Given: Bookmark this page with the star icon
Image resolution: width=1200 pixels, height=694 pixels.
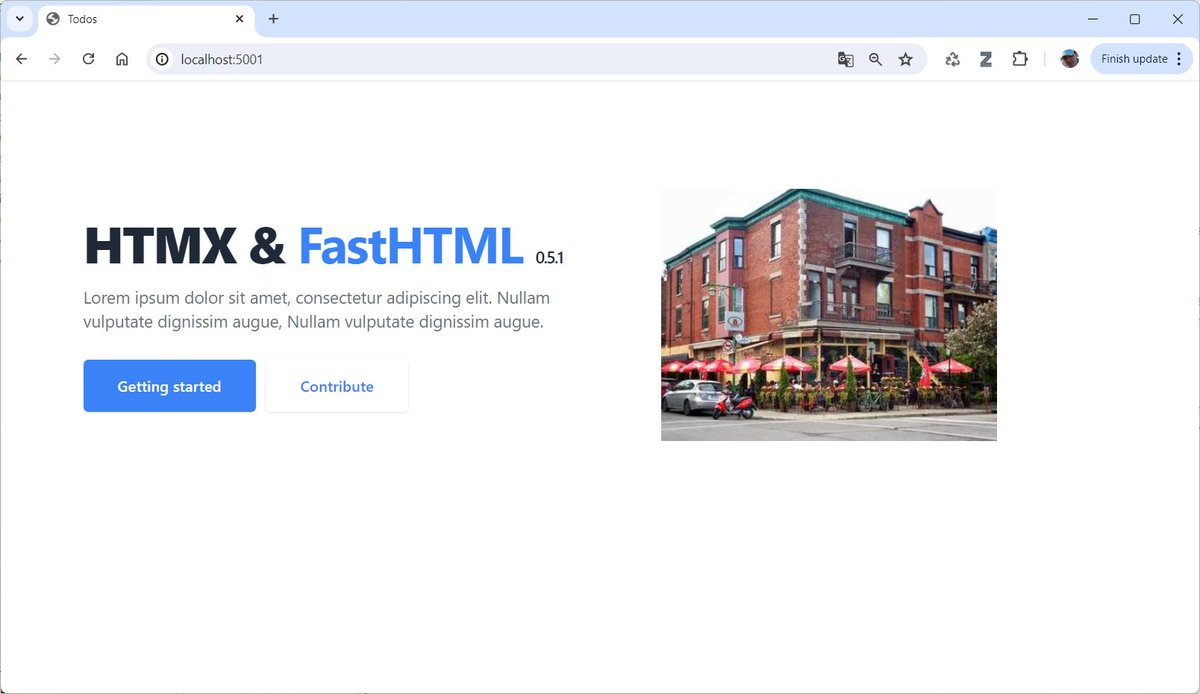Looking at the screenshot, I should 906,59.
